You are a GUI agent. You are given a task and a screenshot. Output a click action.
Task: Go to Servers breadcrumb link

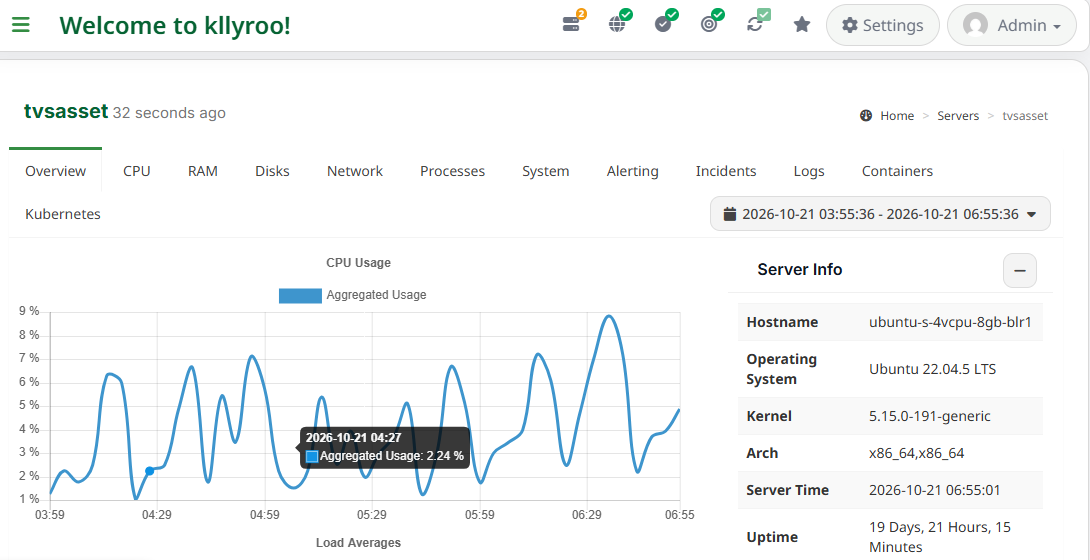tap(958, 116)
